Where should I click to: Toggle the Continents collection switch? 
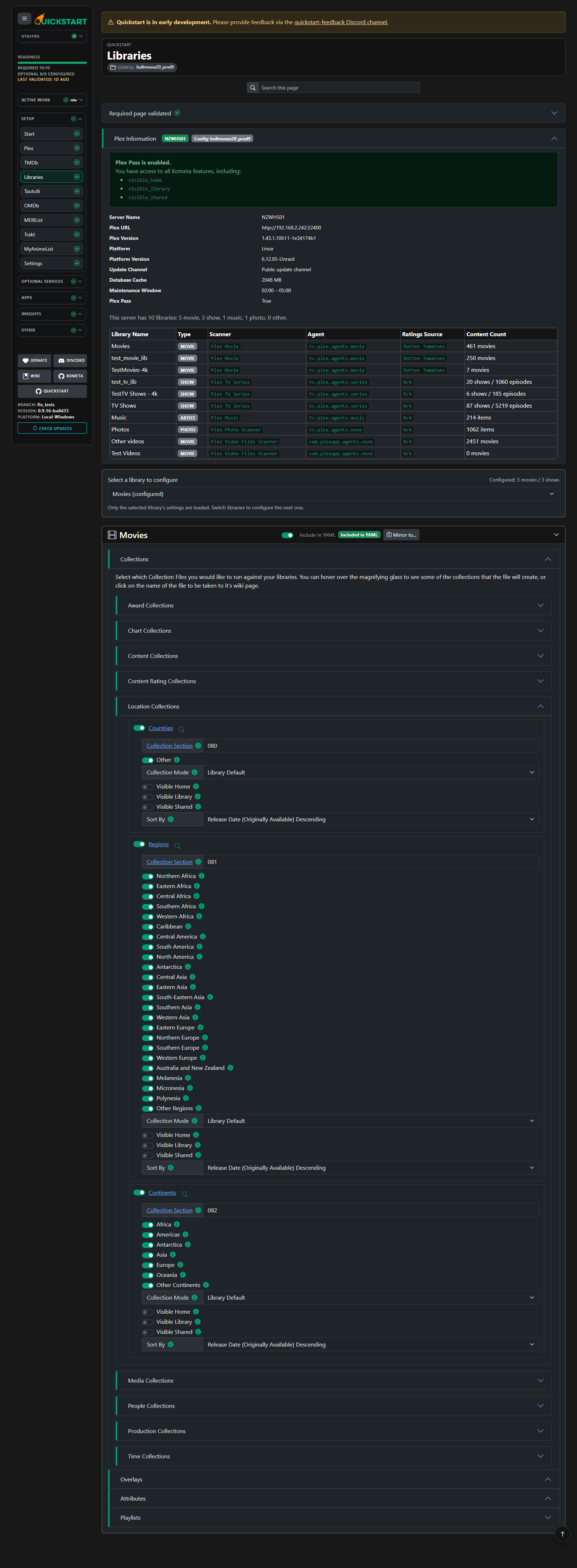tap(139, 1193)
